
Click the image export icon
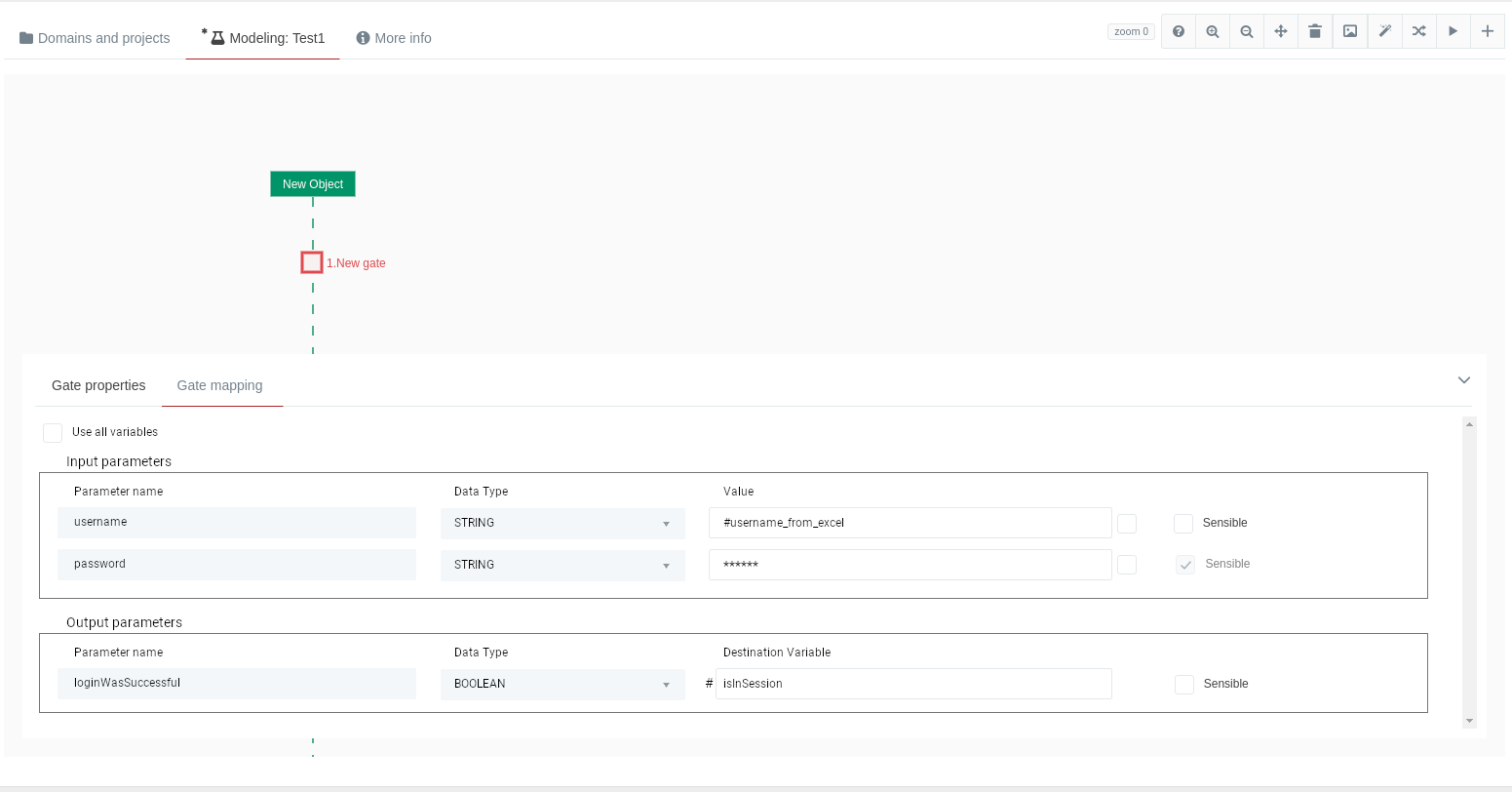1350,31
